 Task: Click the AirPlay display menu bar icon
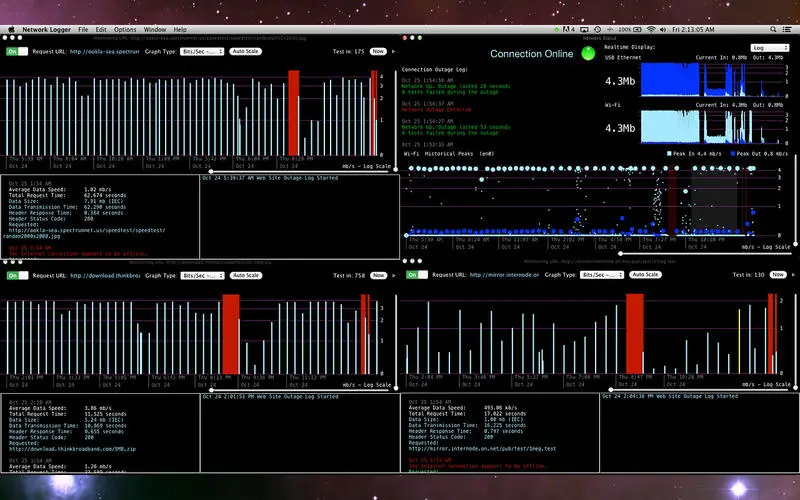click(585, 30)
